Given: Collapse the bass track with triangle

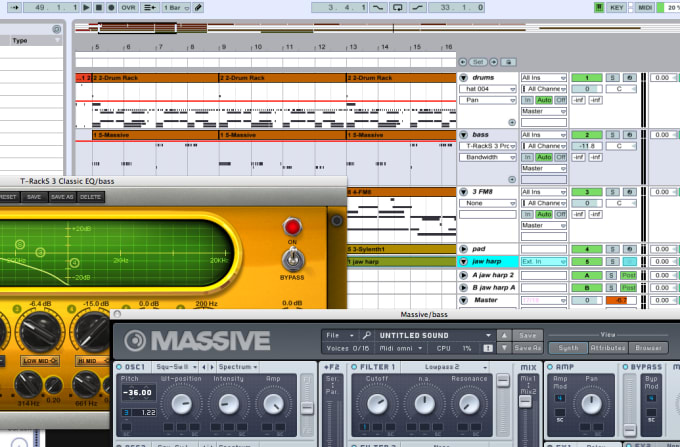Looking at the screenshot, I should (x=463, y=135).
